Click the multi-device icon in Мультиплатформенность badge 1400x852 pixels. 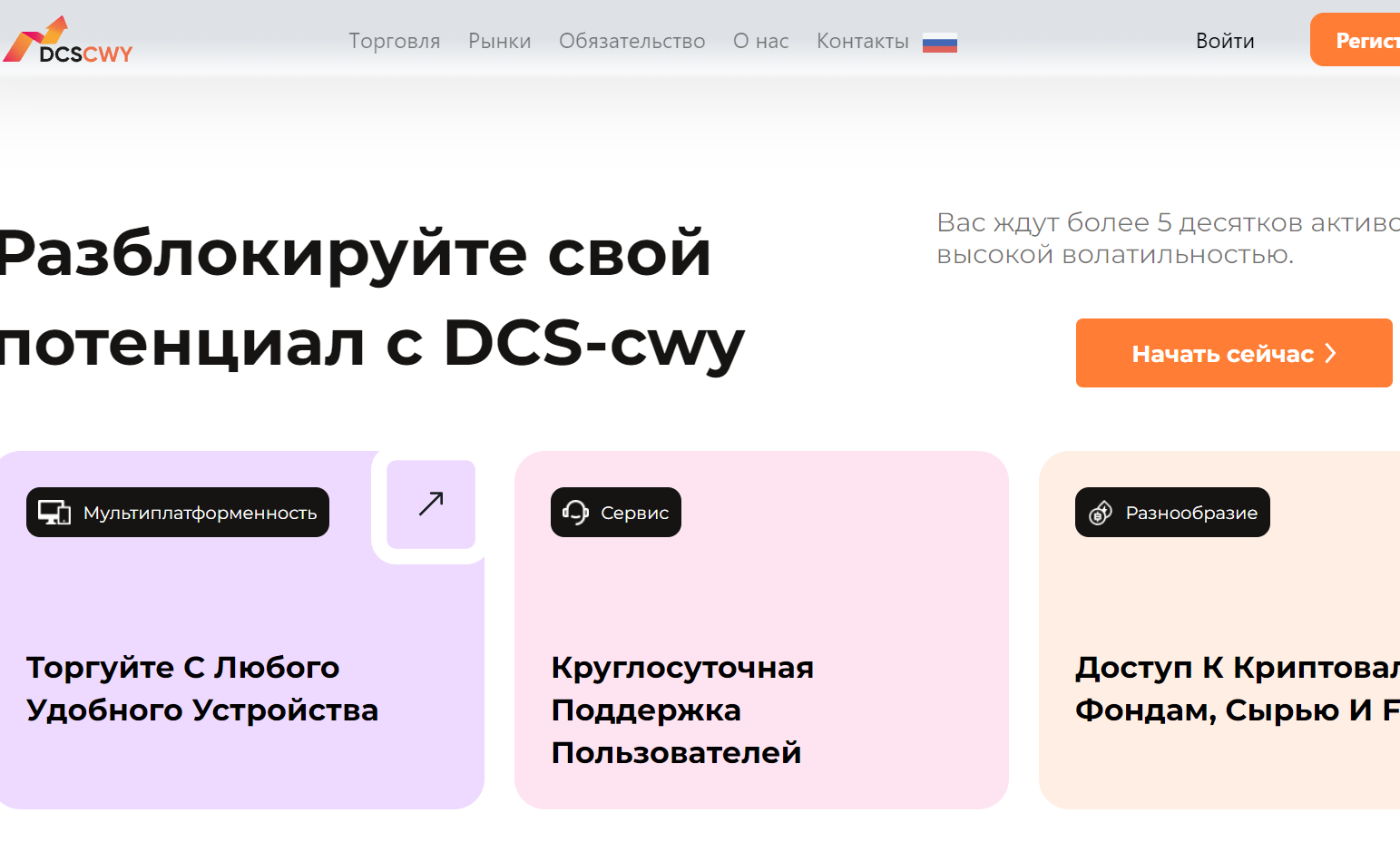54,513
